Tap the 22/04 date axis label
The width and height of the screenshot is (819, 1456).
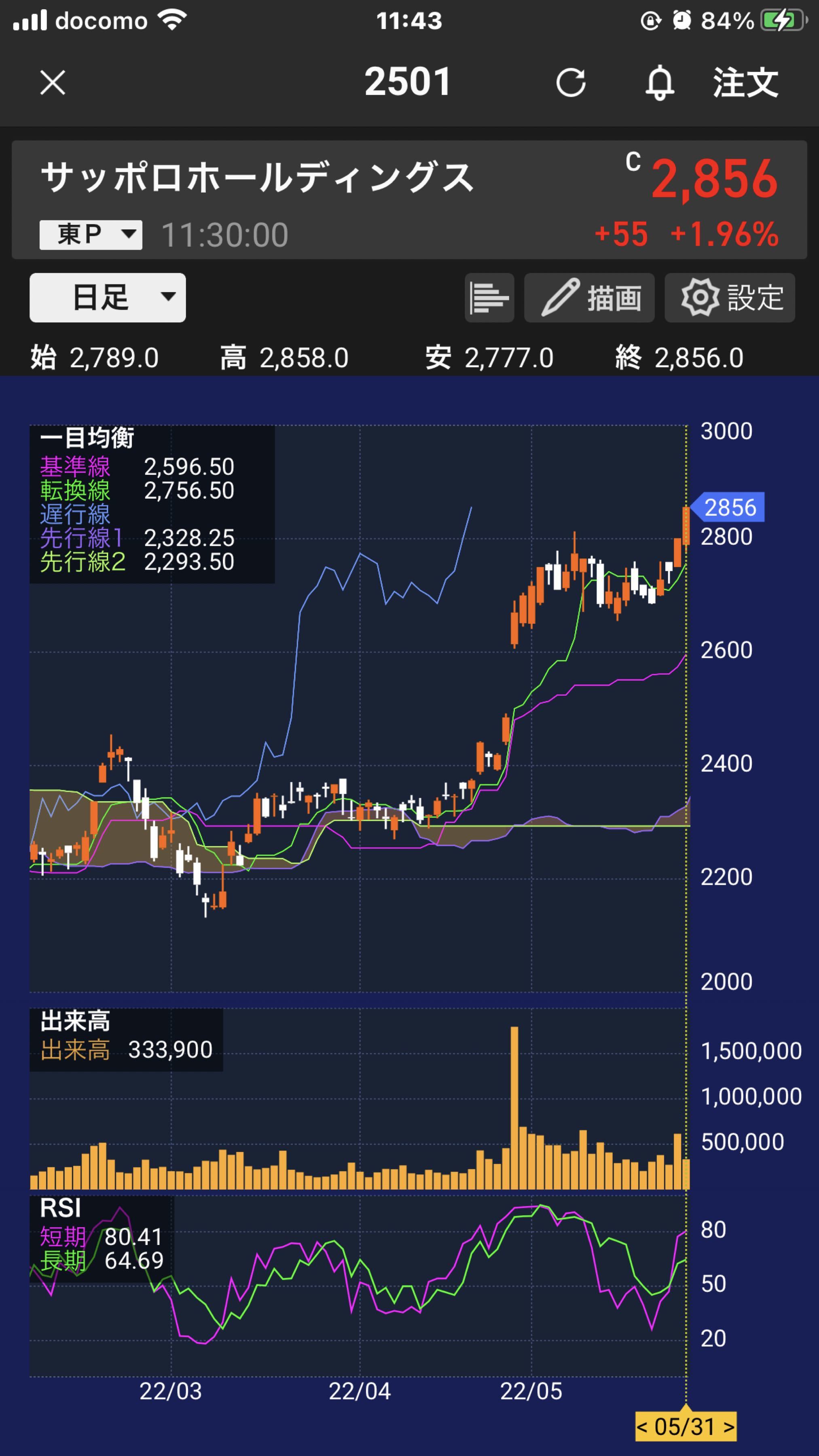pyautogui.click(x=360, y=1391)
